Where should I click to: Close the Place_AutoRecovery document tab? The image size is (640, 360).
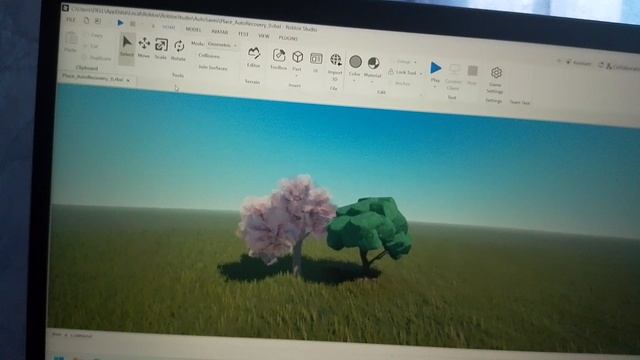click(128, 80)
